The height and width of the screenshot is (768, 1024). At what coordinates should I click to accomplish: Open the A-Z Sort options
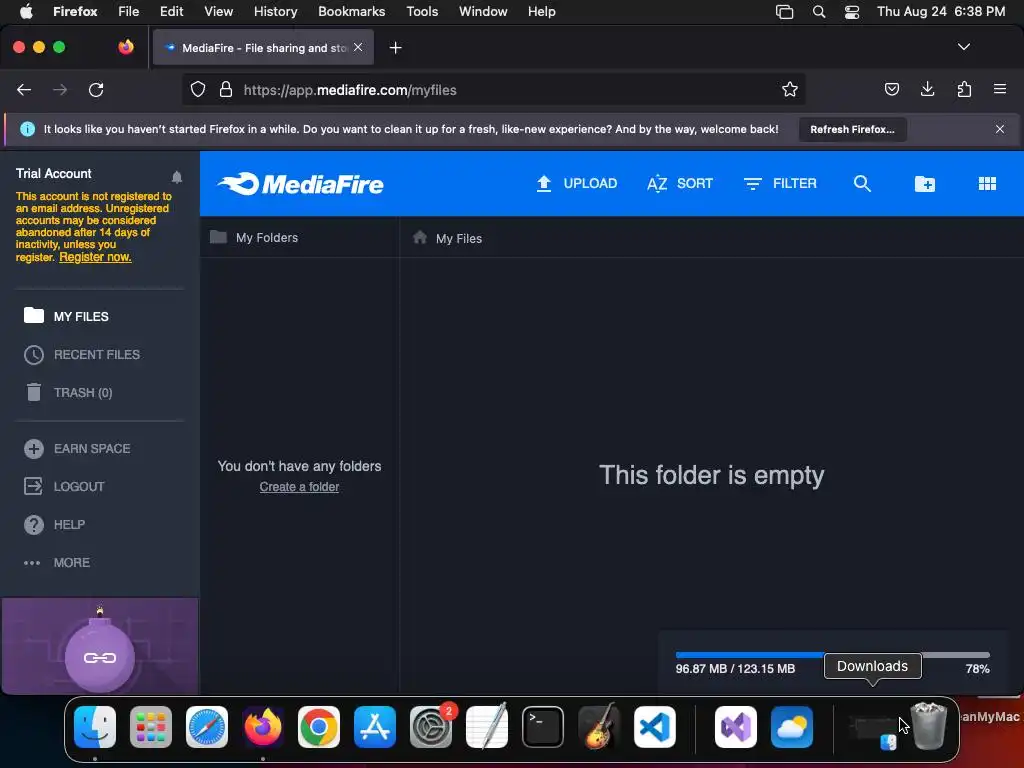point(679,184)
